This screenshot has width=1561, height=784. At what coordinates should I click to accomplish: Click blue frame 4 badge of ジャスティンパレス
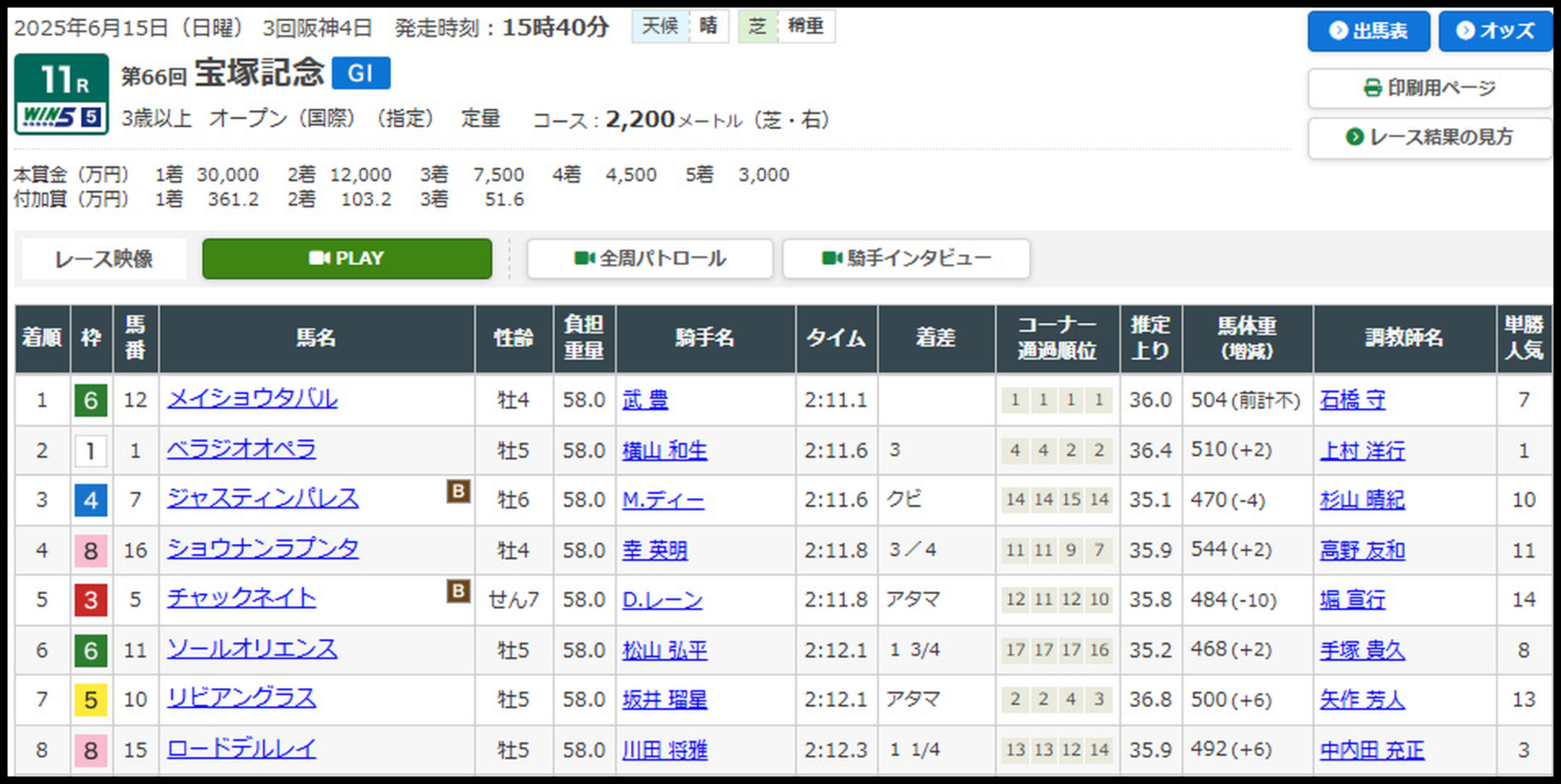[x=91, y=500]
